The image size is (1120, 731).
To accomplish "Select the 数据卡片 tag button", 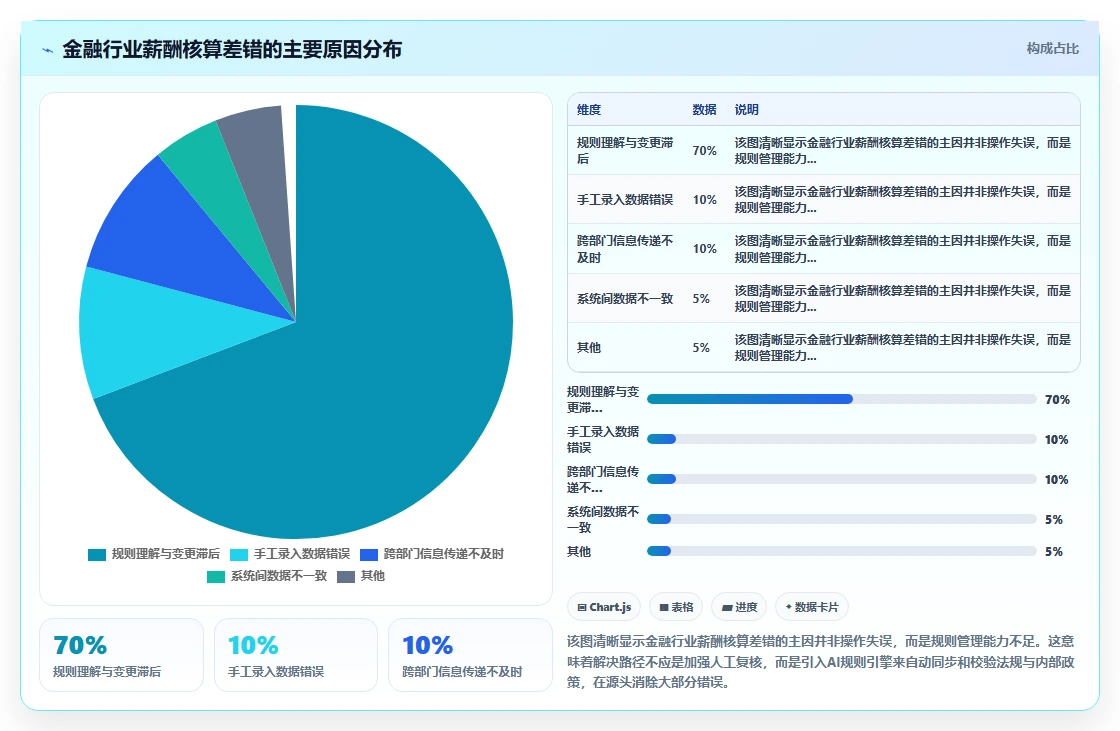I will (811, 607).
